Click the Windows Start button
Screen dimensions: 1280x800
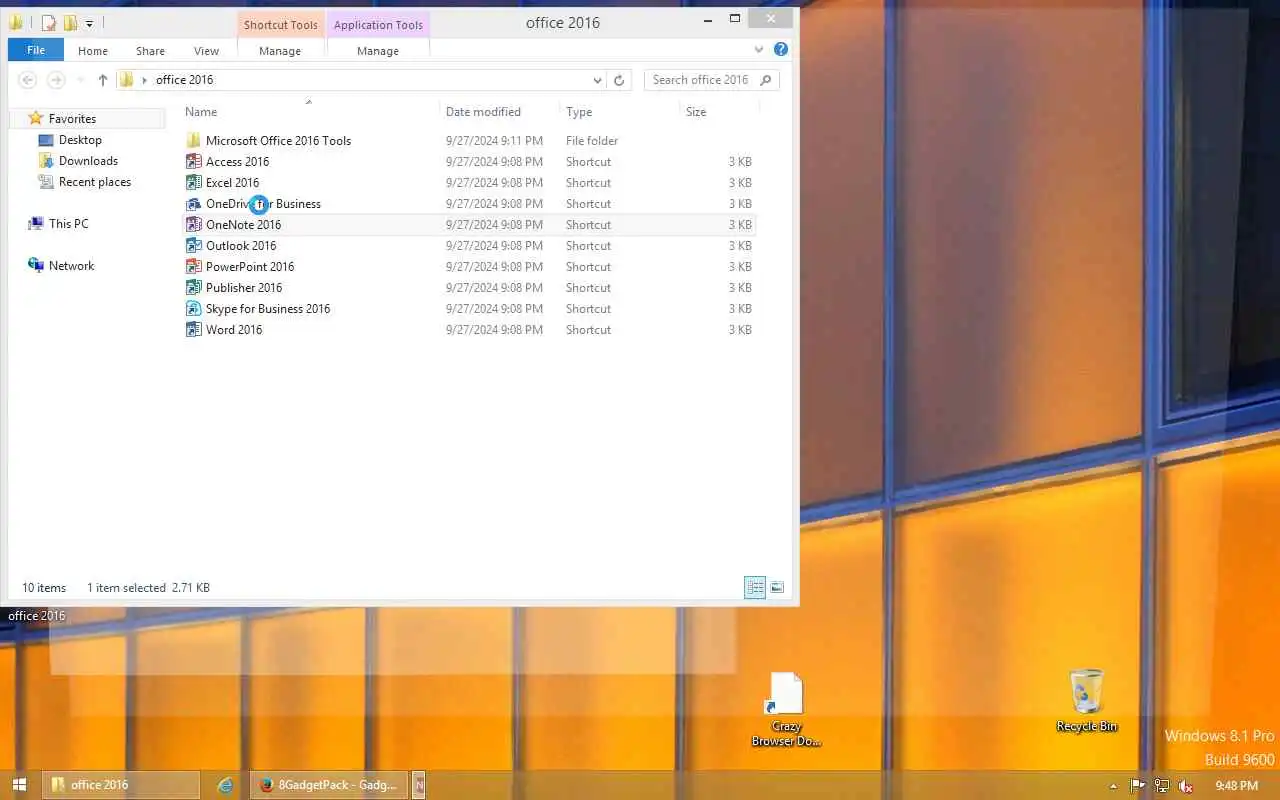coord(18,785)
